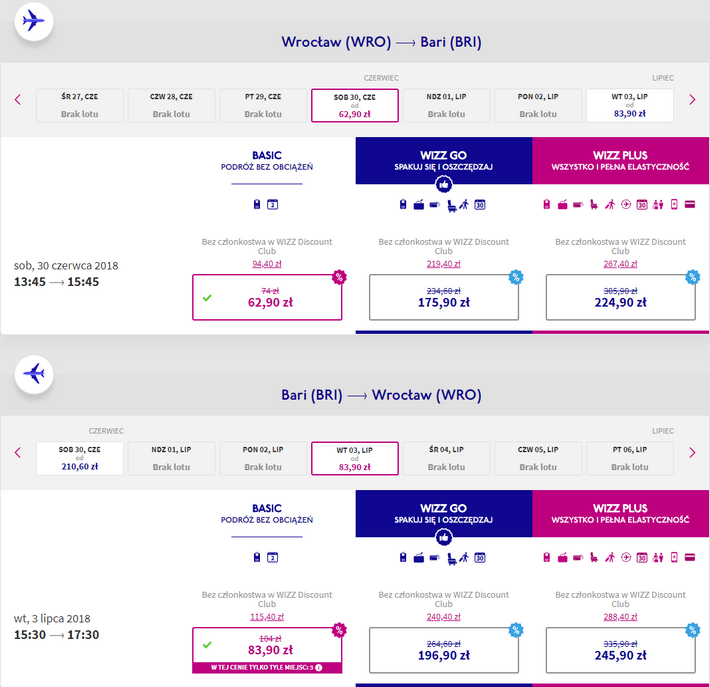Click outbound time 13:45 → 15:45
Viewport: 710px width, 687px height.
click(x=56, y=282)
